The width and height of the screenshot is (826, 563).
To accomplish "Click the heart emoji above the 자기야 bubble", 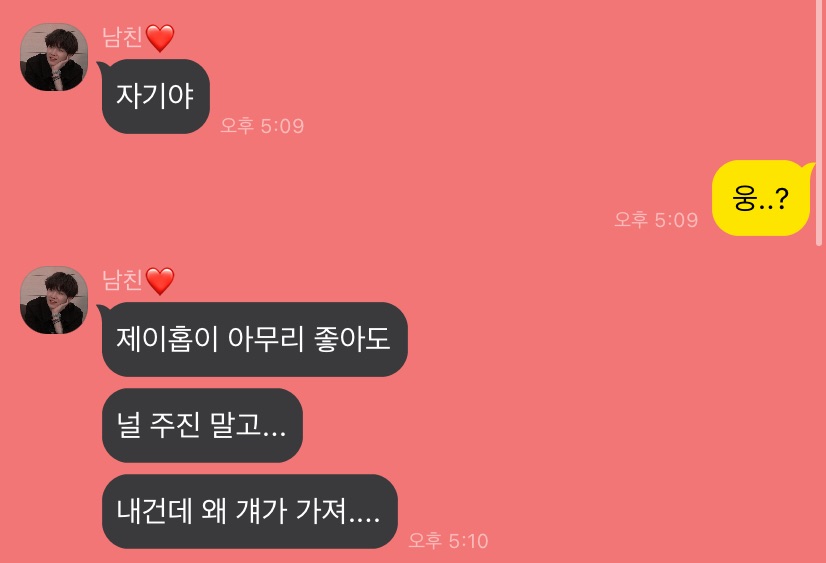I will pos(160,38).
